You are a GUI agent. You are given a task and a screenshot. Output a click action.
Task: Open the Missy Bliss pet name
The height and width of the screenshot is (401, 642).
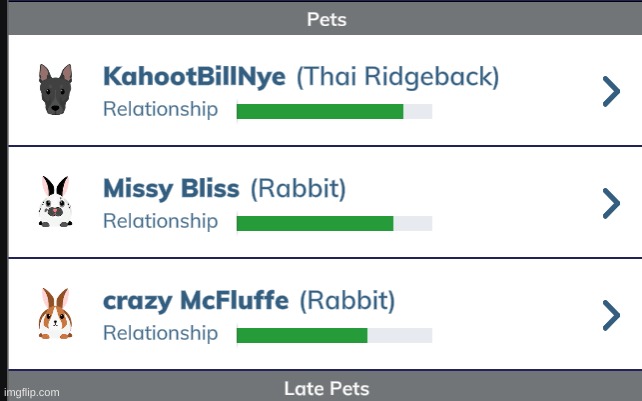171,189
